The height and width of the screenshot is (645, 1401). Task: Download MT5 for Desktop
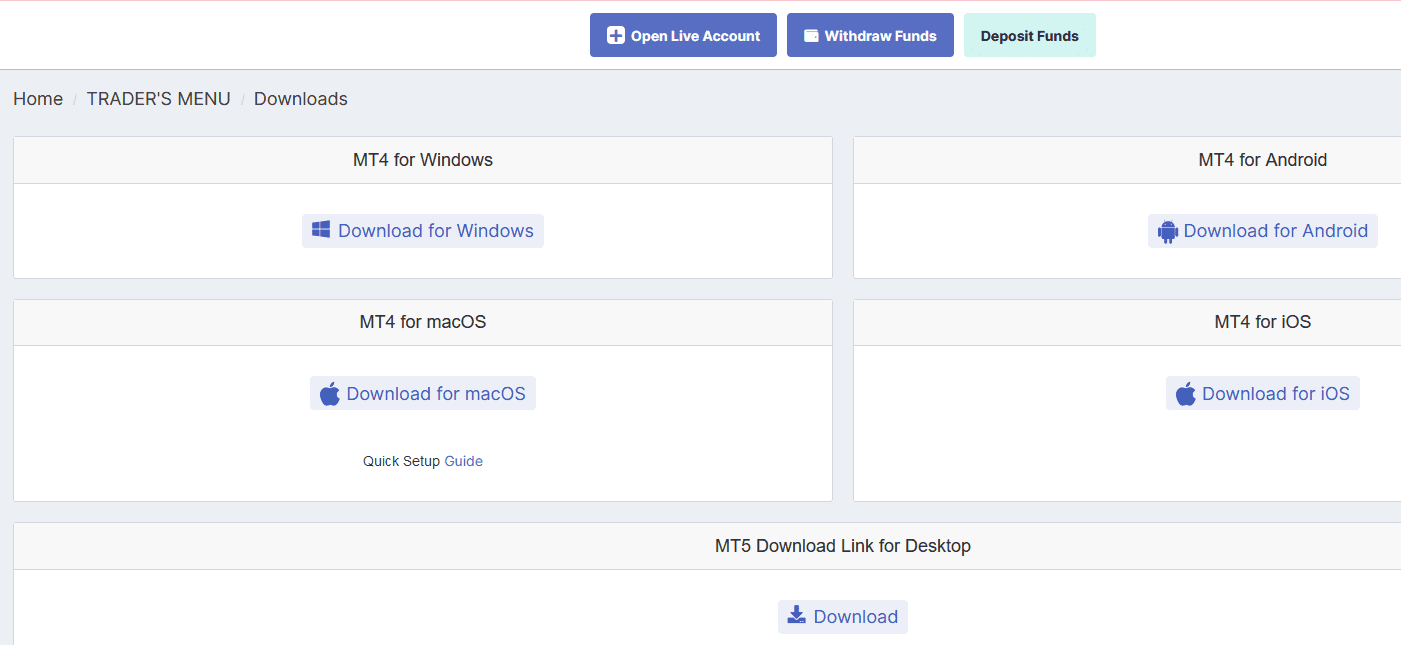(843, 617)
